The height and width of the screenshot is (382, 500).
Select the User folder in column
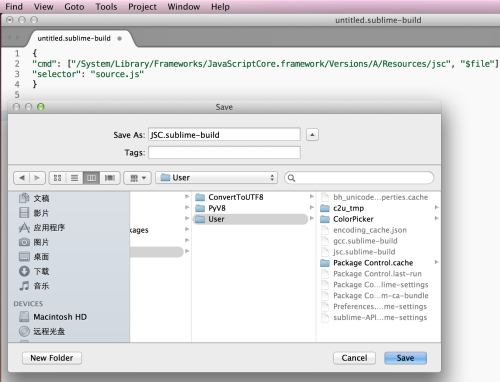coord(250,219)
